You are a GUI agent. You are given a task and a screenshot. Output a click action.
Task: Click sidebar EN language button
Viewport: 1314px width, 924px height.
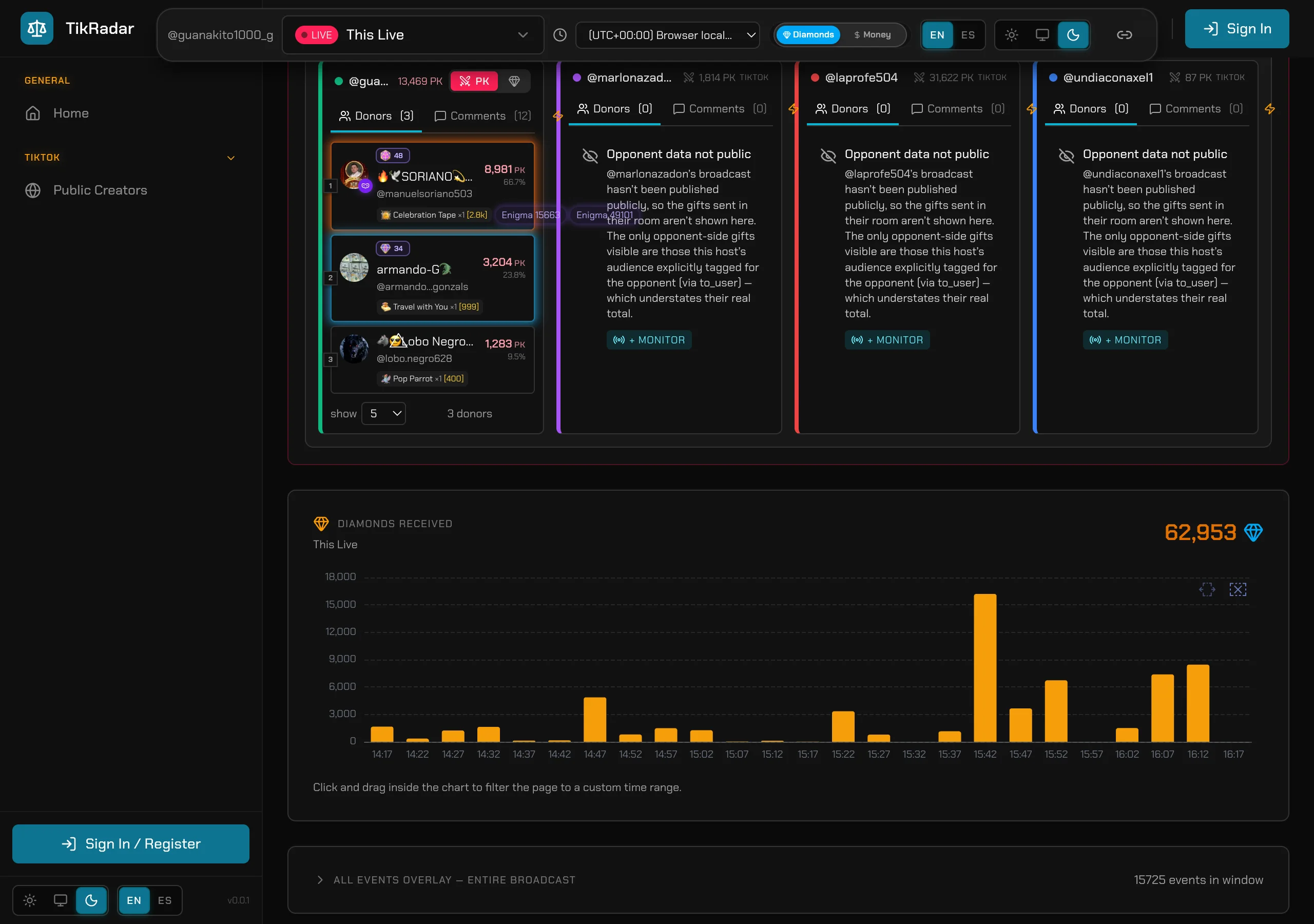tap(134, 900)
